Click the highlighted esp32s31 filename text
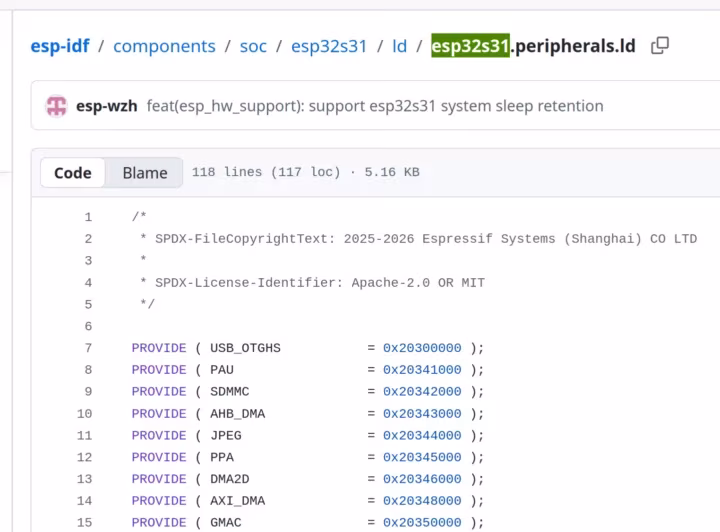Screen dimensions: 720x532 [470, 45]
